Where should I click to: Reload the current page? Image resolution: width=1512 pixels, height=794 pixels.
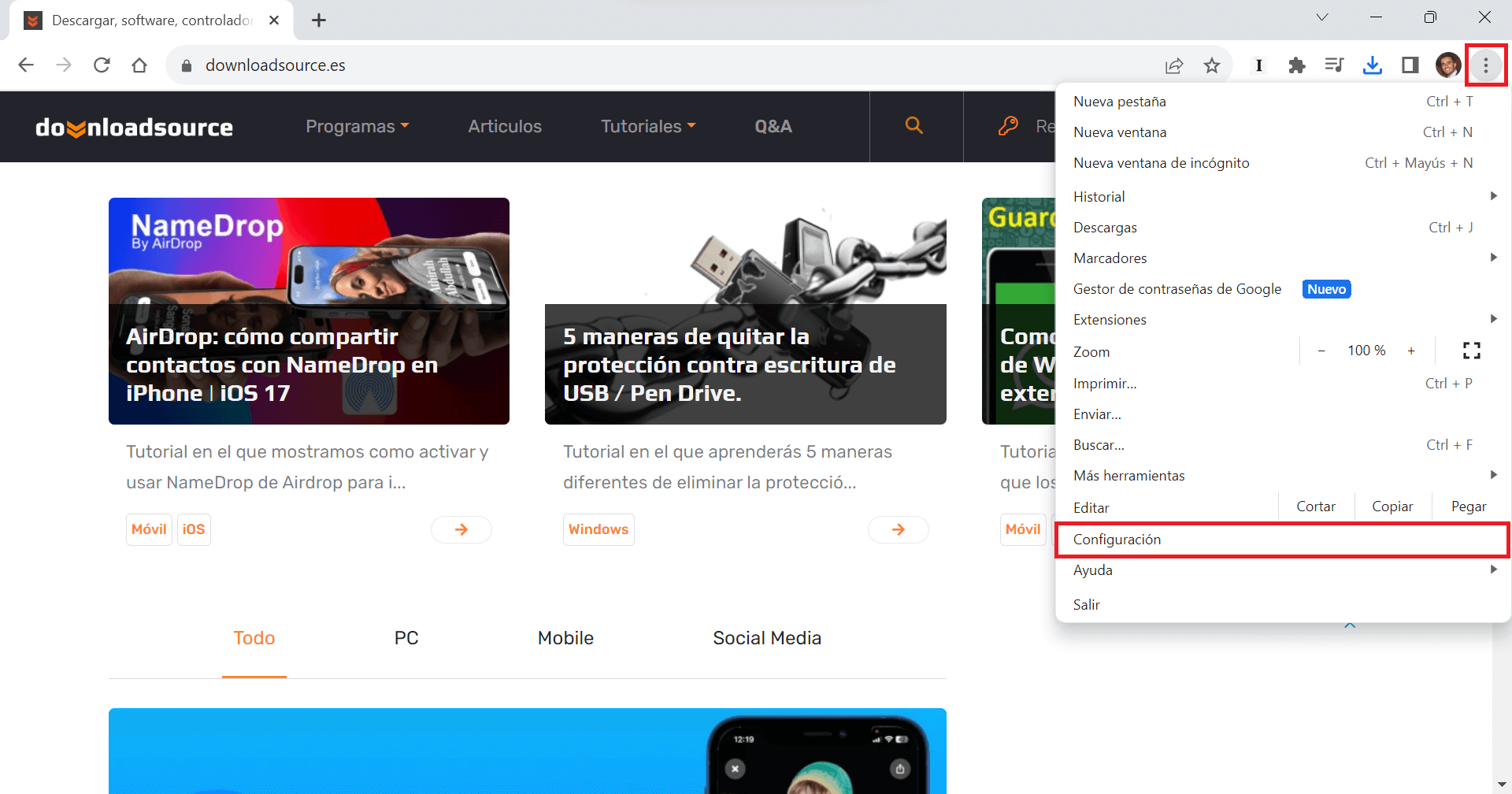pos(102,65)
